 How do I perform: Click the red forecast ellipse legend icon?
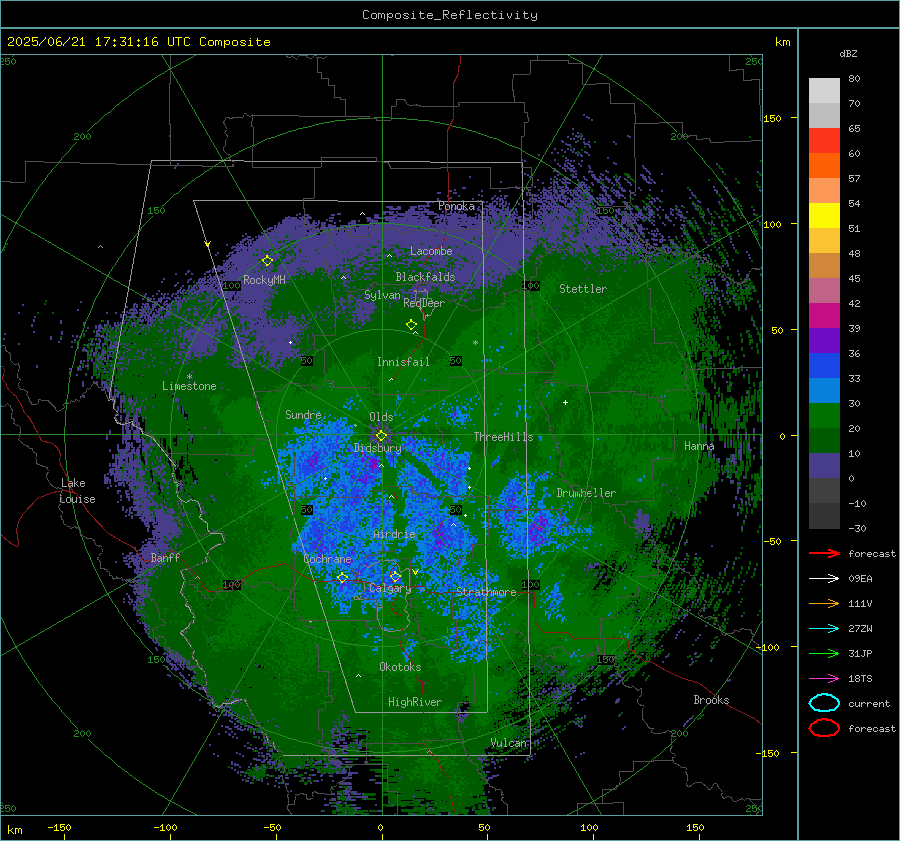(x=824, y=728)
